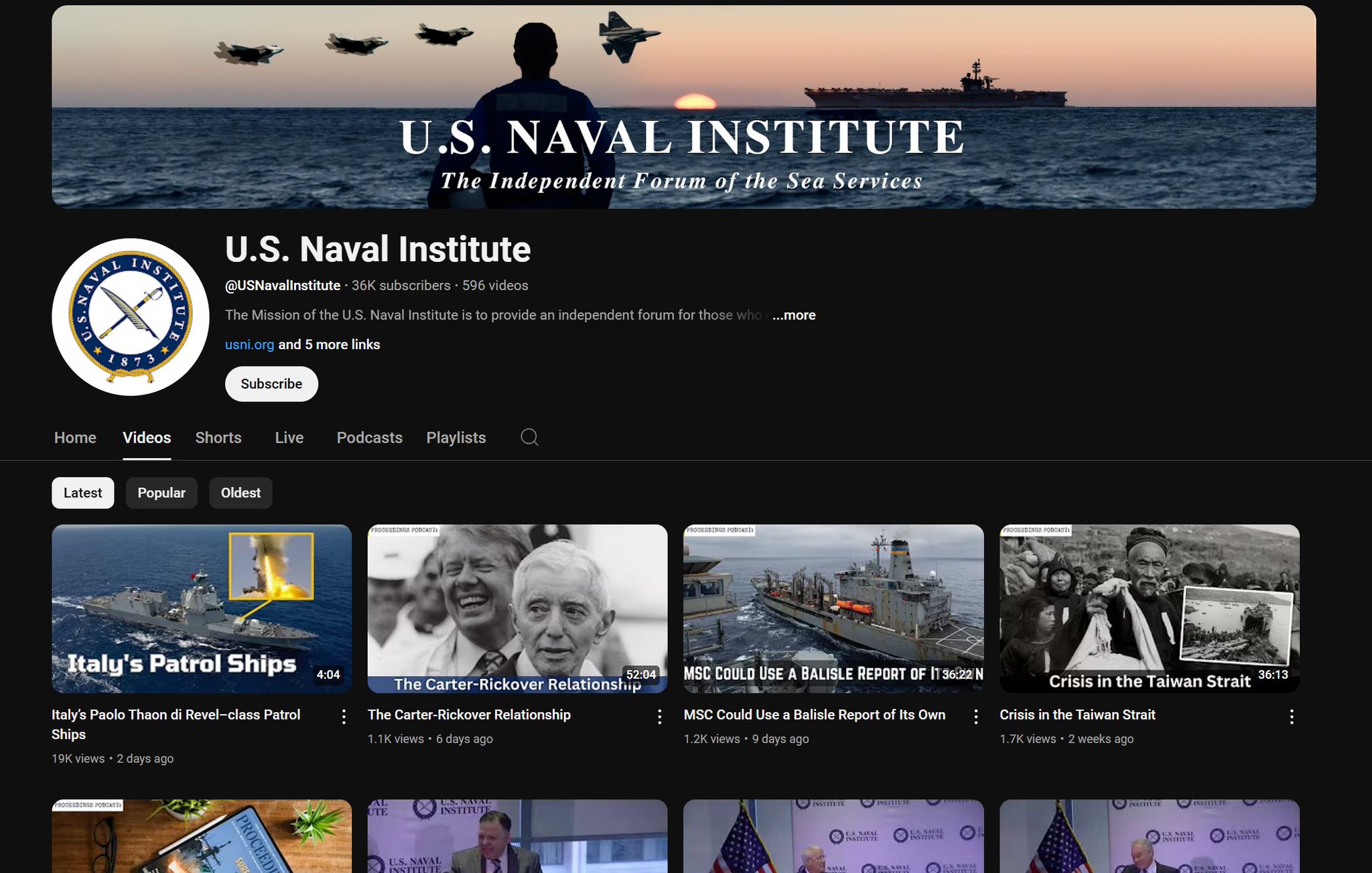Open second-row Proceedings magazine video thumbnail

[202, 835]
